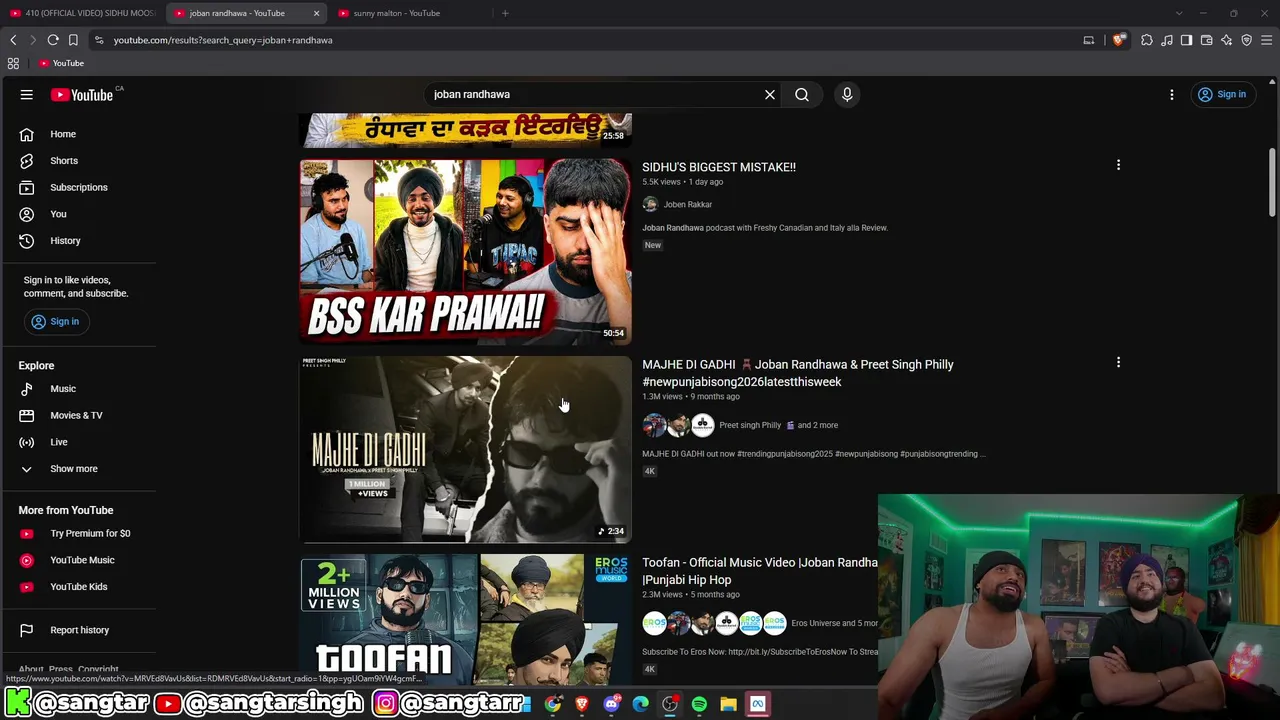1280x720 pixels.
Task: Open the Brave playlist music-note icon
Action: pyautogui.click(x=1167, y=40)
